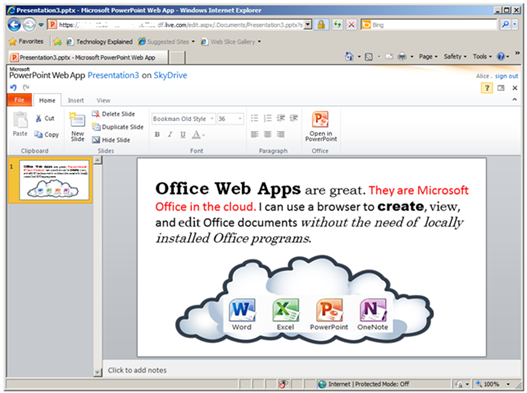Click the browser Refresh icon
This screenshot has height=393, width=527.
337,25
